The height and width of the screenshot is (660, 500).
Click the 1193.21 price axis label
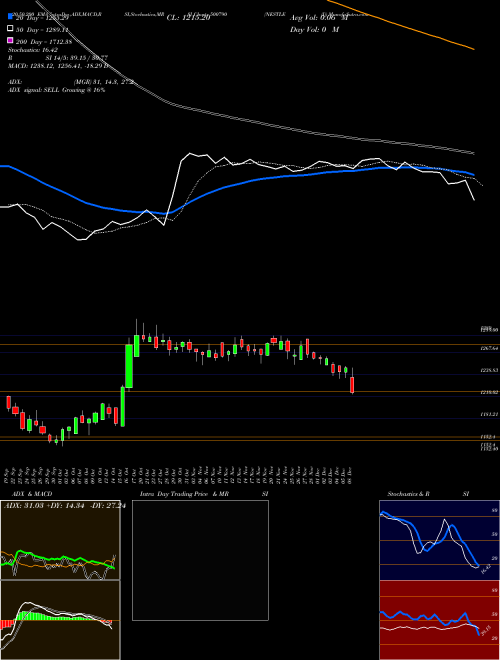click(489, 414)
